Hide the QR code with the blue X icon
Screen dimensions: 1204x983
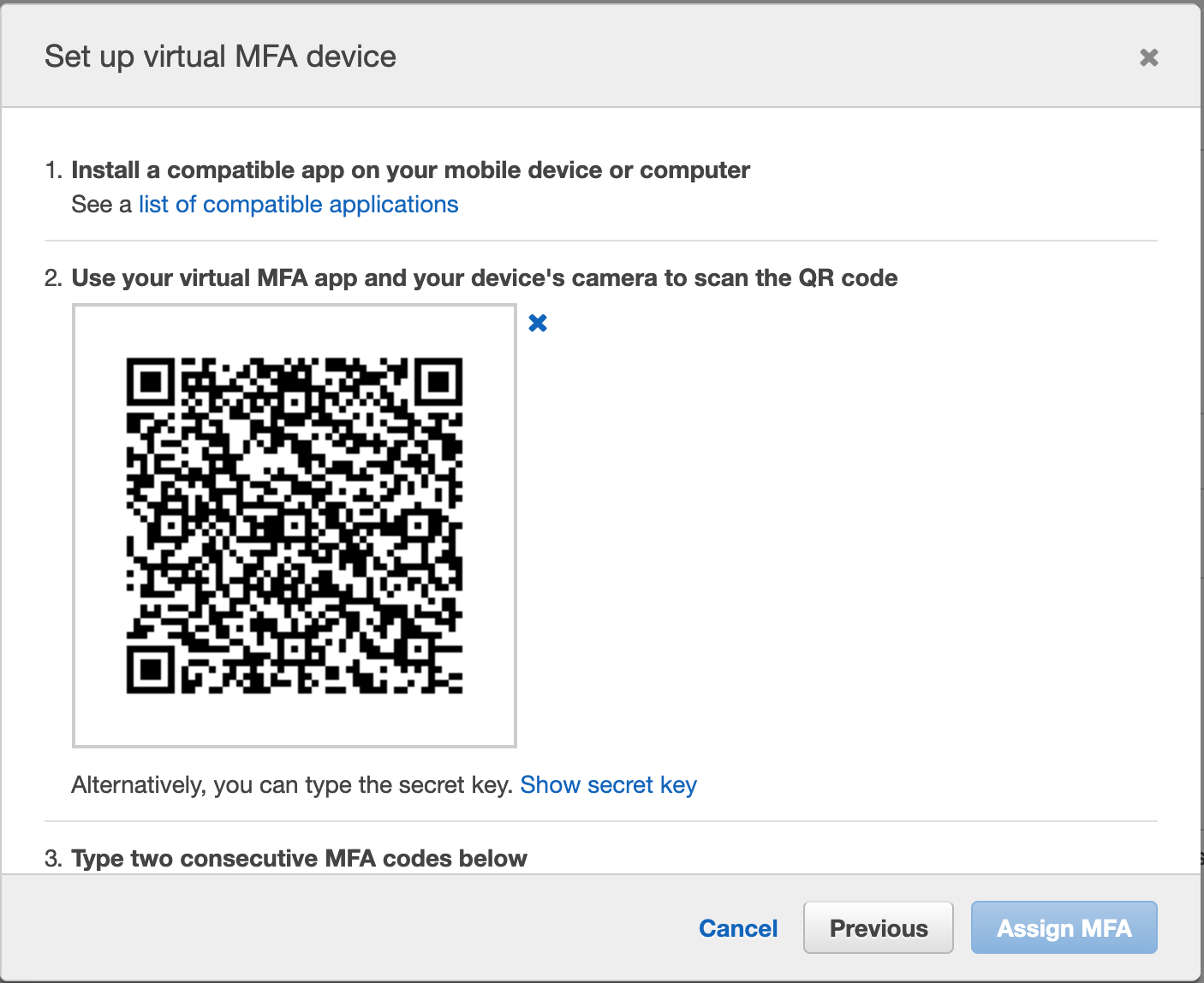pyautogui.click(x=538, y=323)
